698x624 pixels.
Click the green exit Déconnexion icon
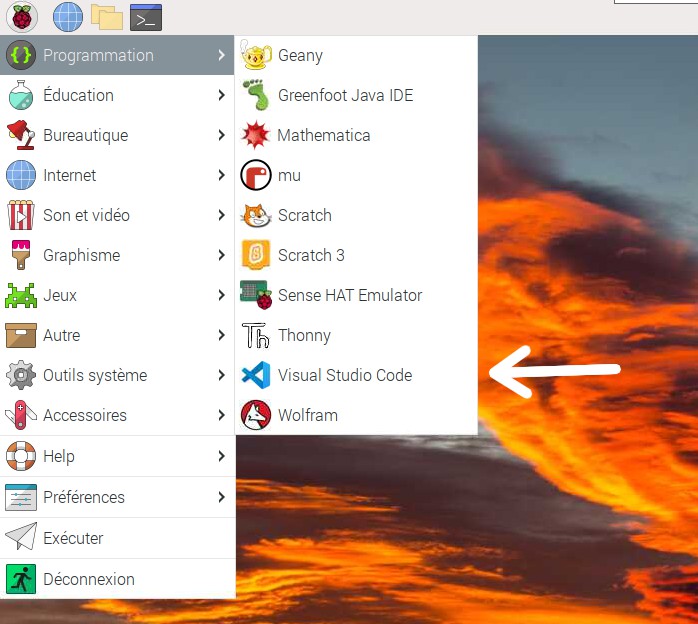pos(21,579)
